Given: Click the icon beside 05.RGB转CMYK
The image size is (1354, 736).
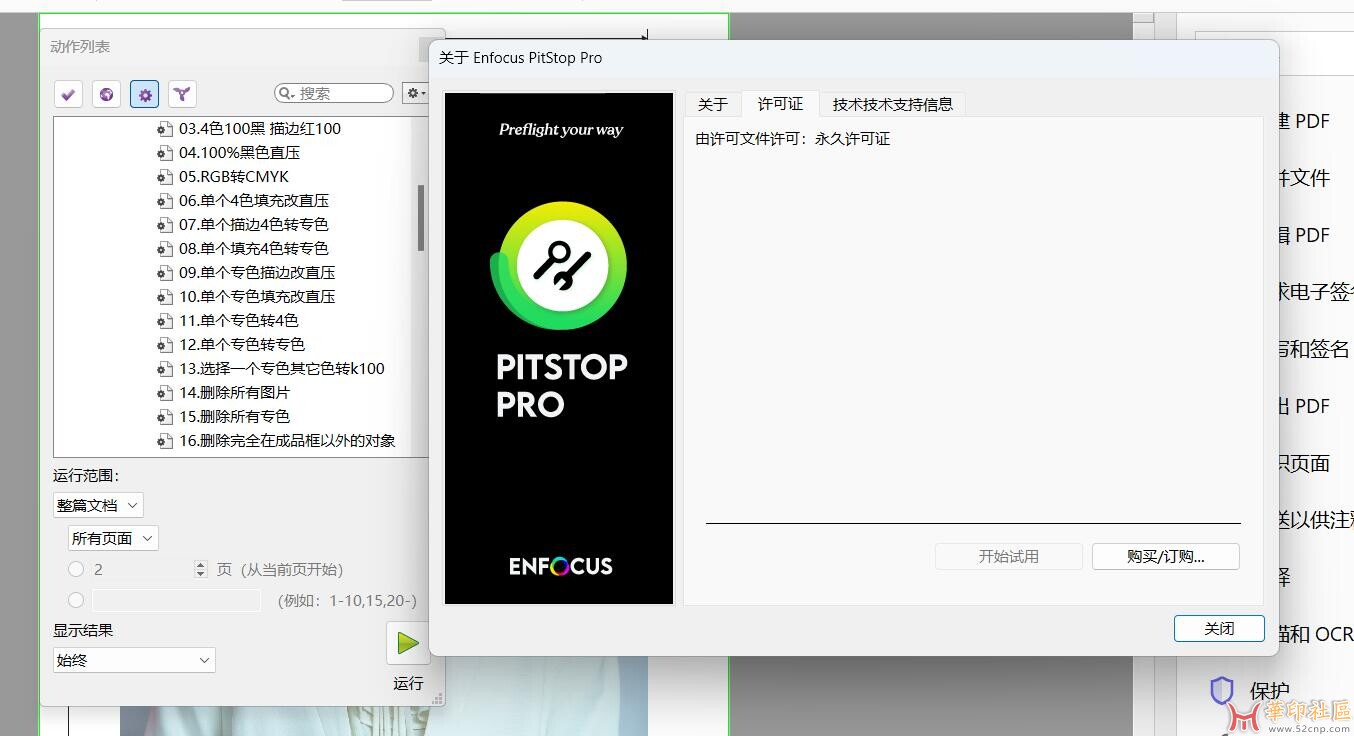Looking at the screenshot, I should pyautogui.click(x=165, y=177).
